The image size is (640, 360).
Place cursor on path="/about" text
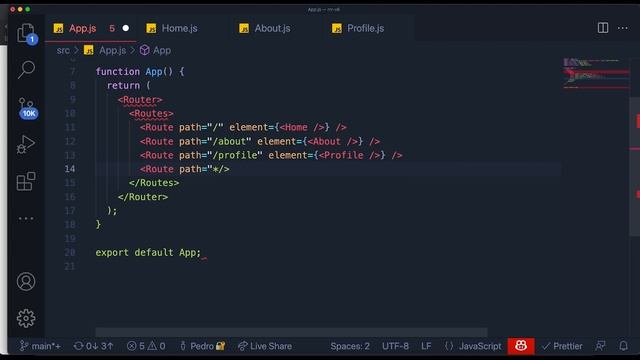coord(215,141)
